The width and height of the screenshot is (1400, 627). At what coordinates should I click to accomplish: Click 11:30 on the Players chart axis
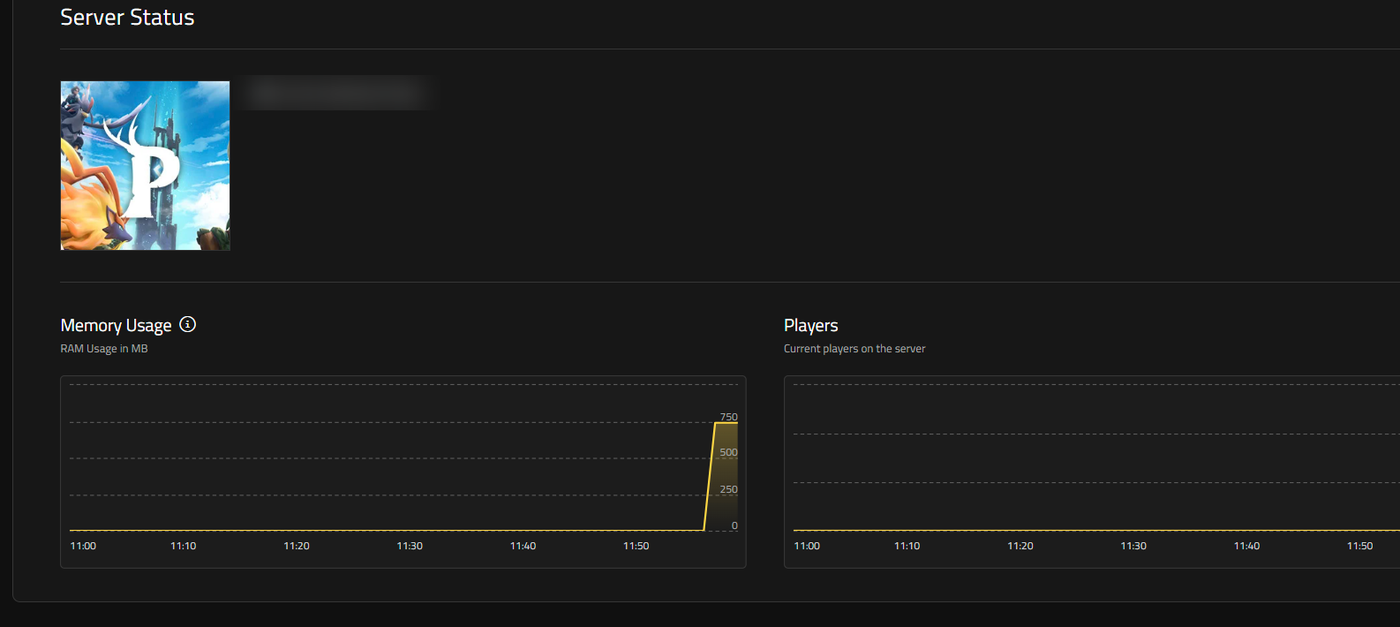coord(1133,546)
